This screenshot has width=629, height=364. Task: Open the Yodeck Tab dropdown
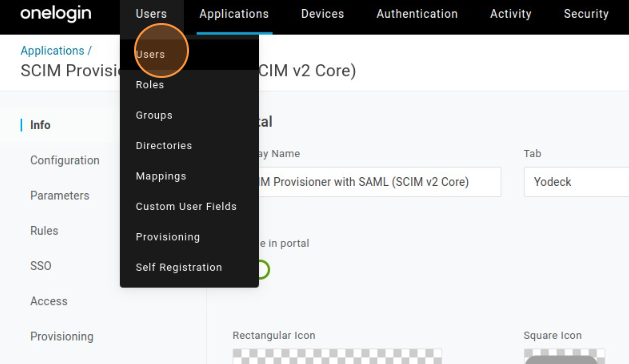[576, 182]
